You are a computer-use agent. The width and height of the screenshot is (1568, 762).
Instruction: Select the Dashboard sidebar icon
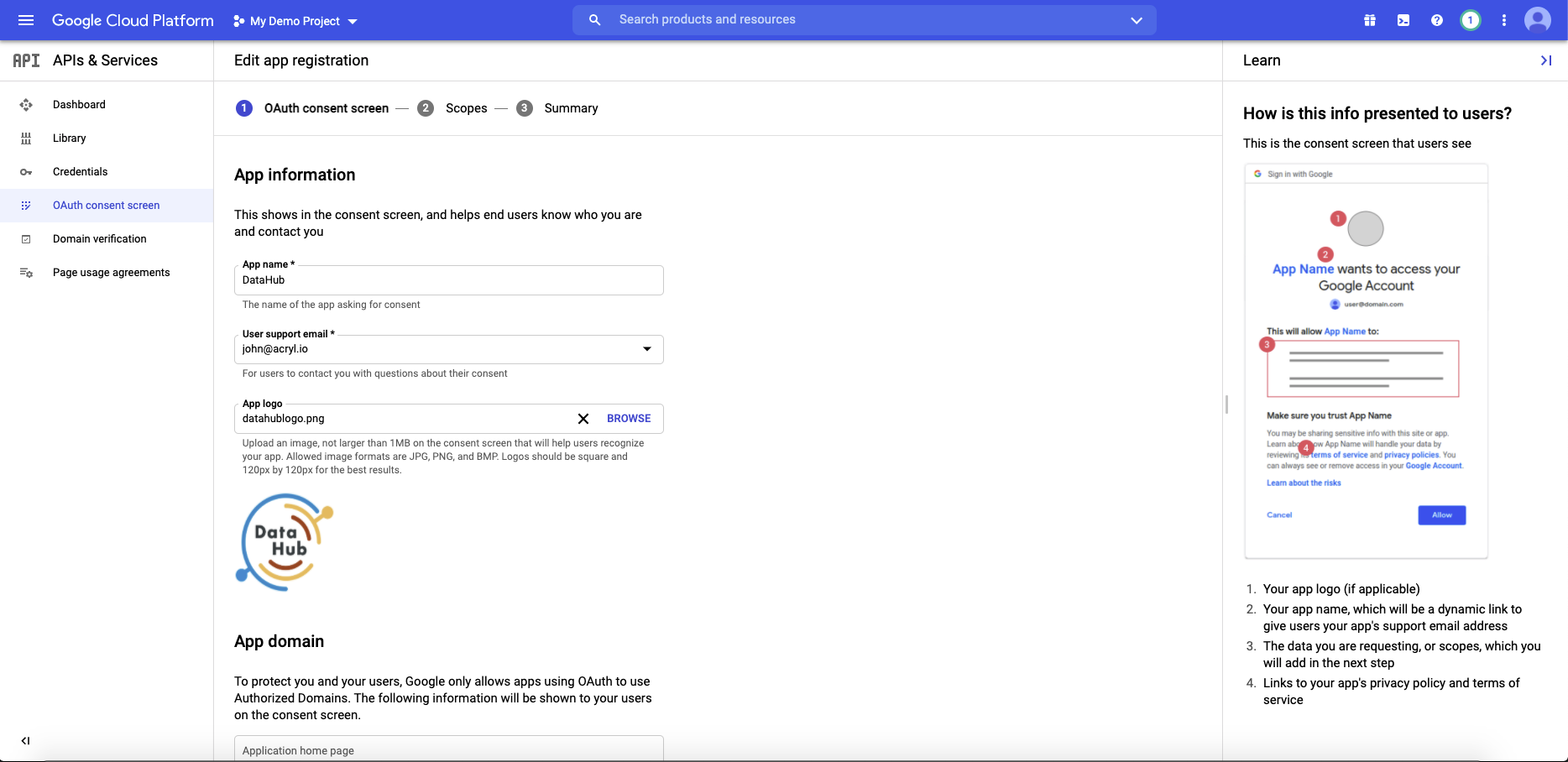[26, 104]
